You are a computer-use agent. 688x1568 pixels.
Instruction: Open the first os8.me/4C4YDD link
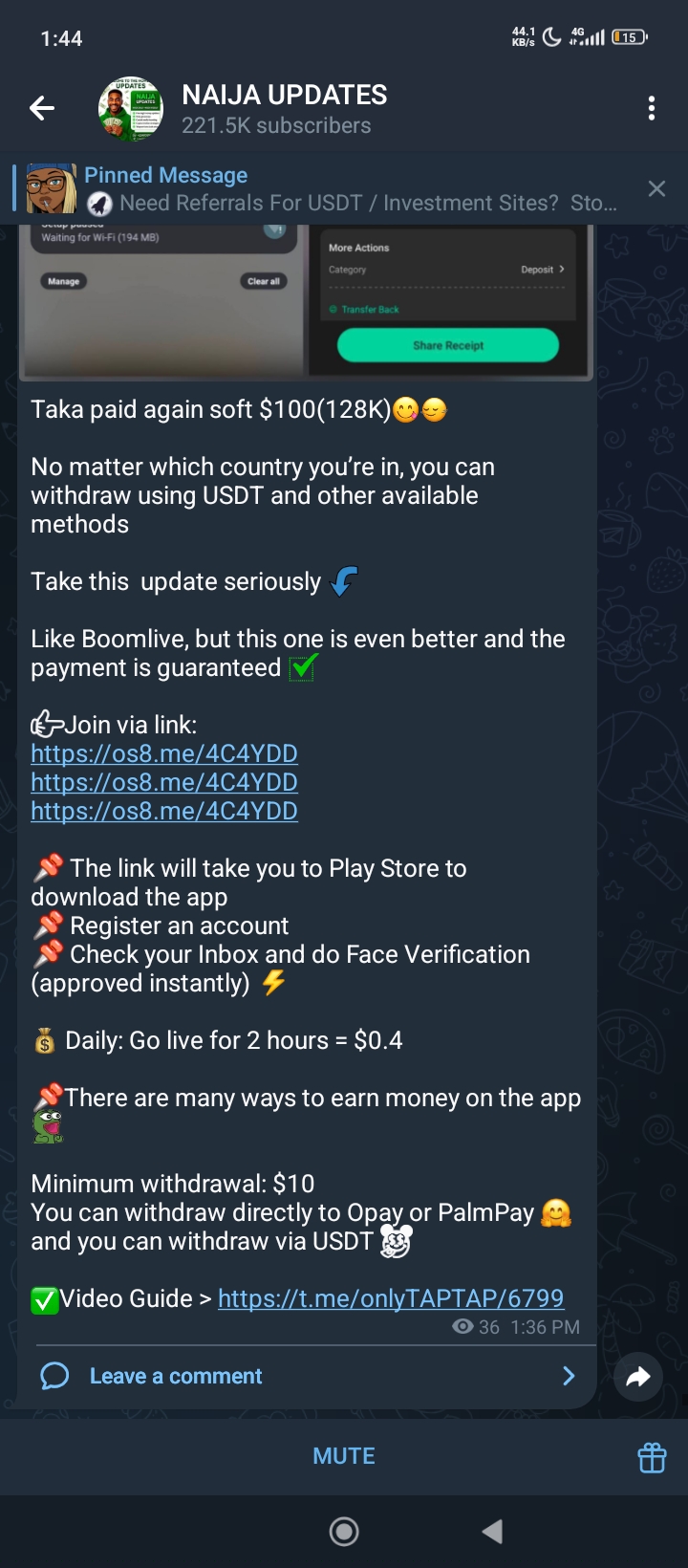pos(164,753)
